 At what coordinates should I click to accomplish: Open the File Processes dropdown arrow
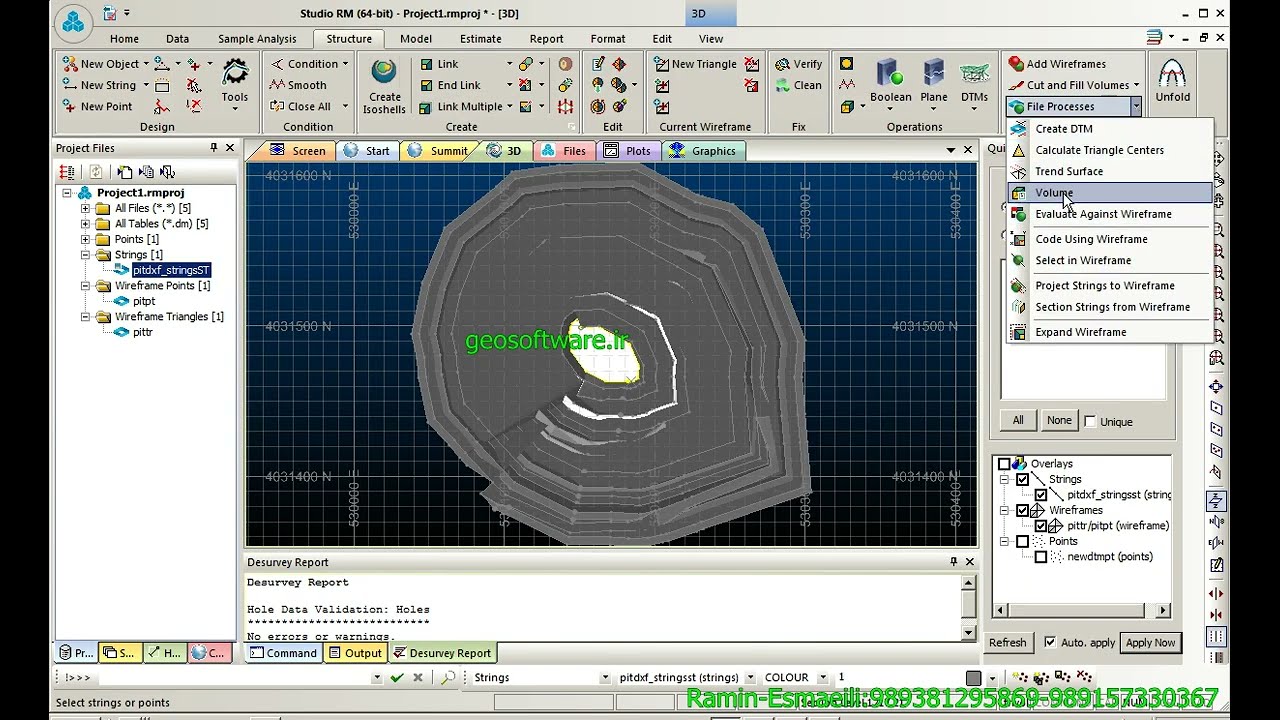click(1135, 106)
